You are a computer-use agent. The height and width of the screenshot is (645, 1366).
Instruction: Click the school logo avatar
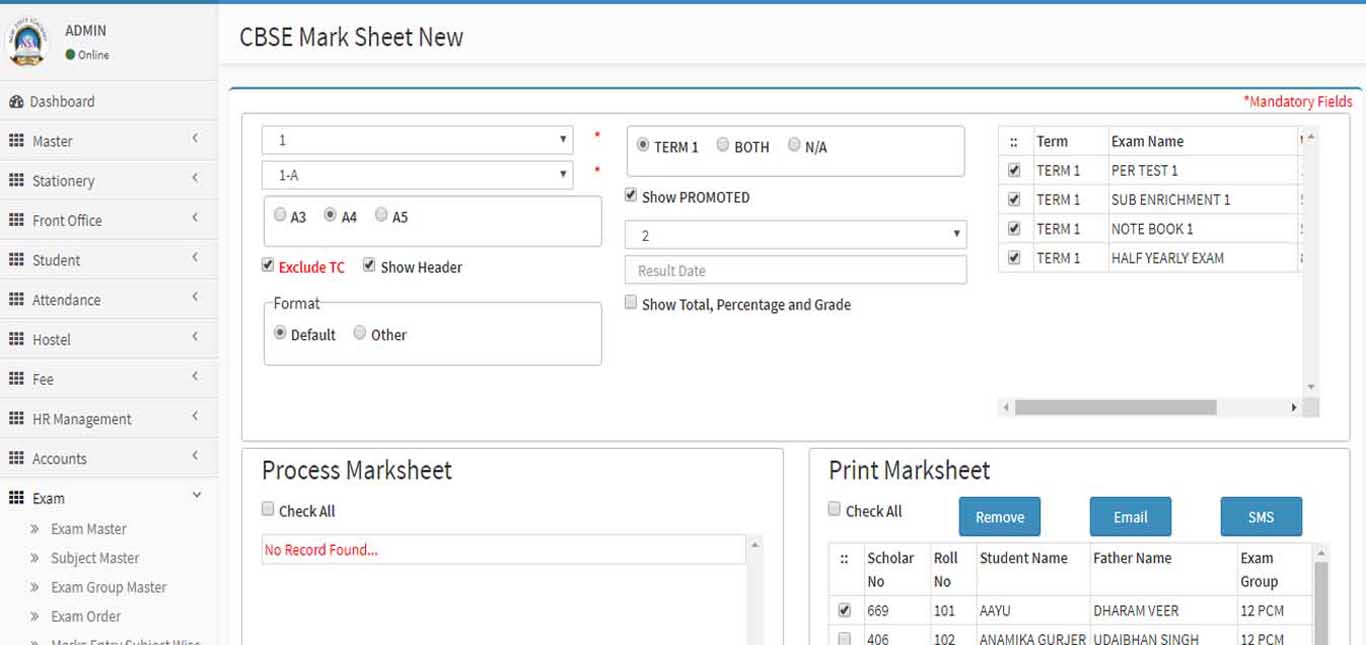tap(28, 41)
